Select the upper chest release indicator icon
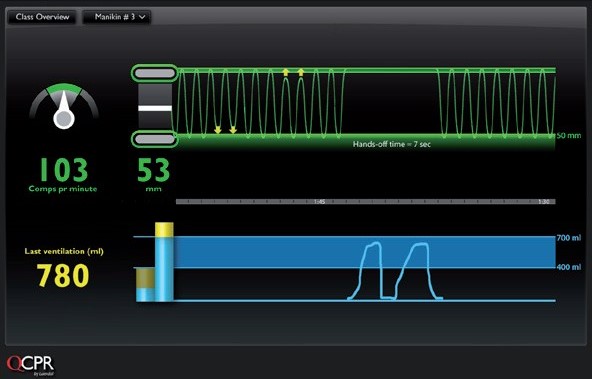The height and width of the screenshot is (379, 592). tap(154, 73)
